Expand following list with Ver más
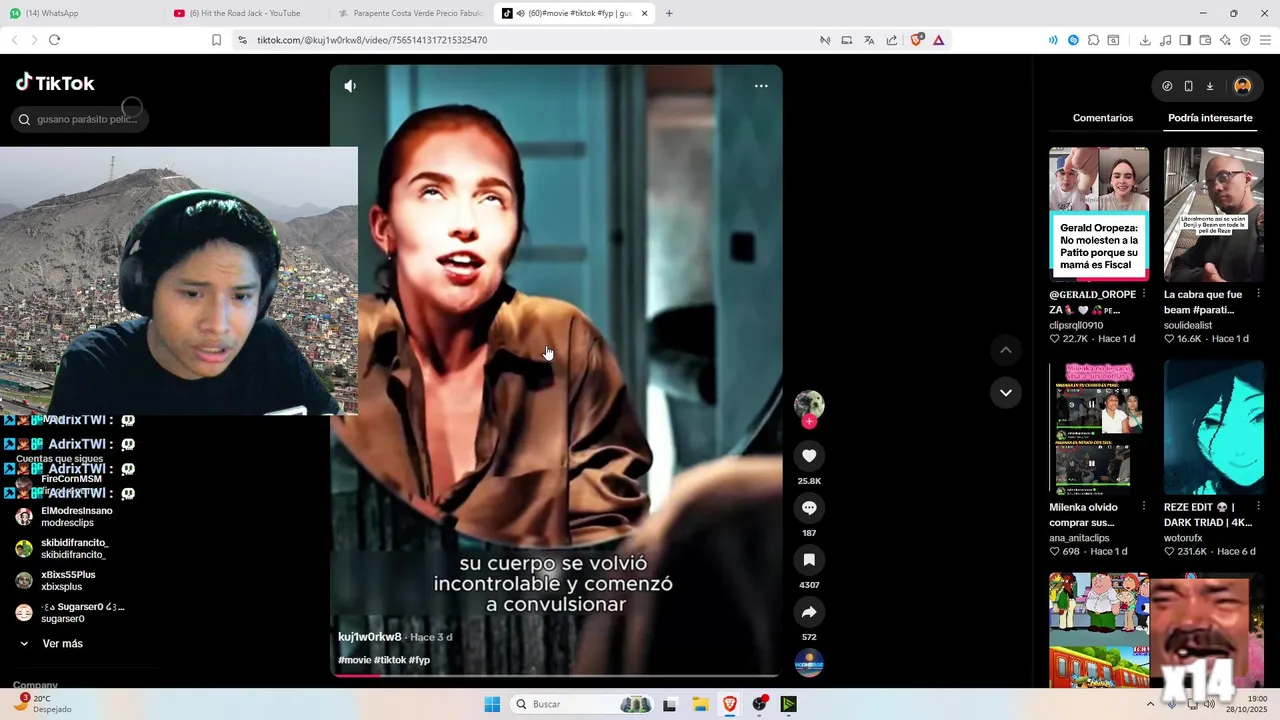This screenshot has width=1280, height=720. (x=62, y=644)
